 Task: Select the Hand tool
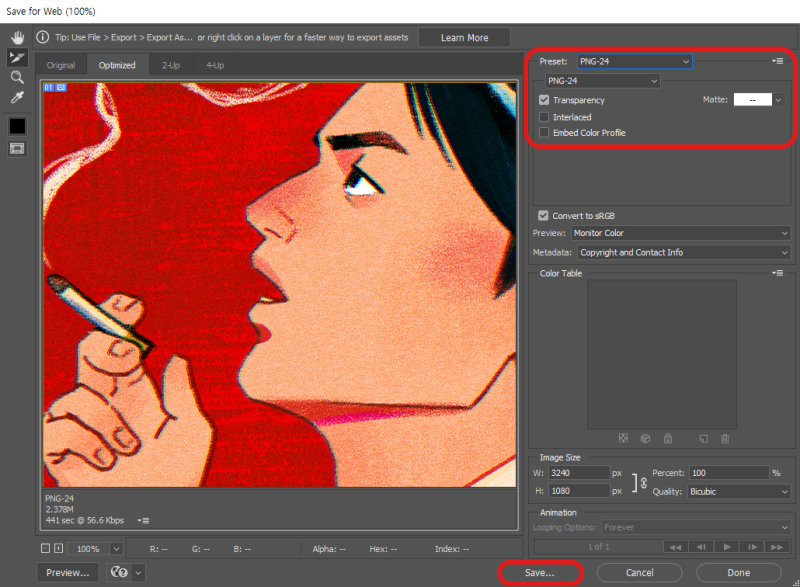[17, 37]
